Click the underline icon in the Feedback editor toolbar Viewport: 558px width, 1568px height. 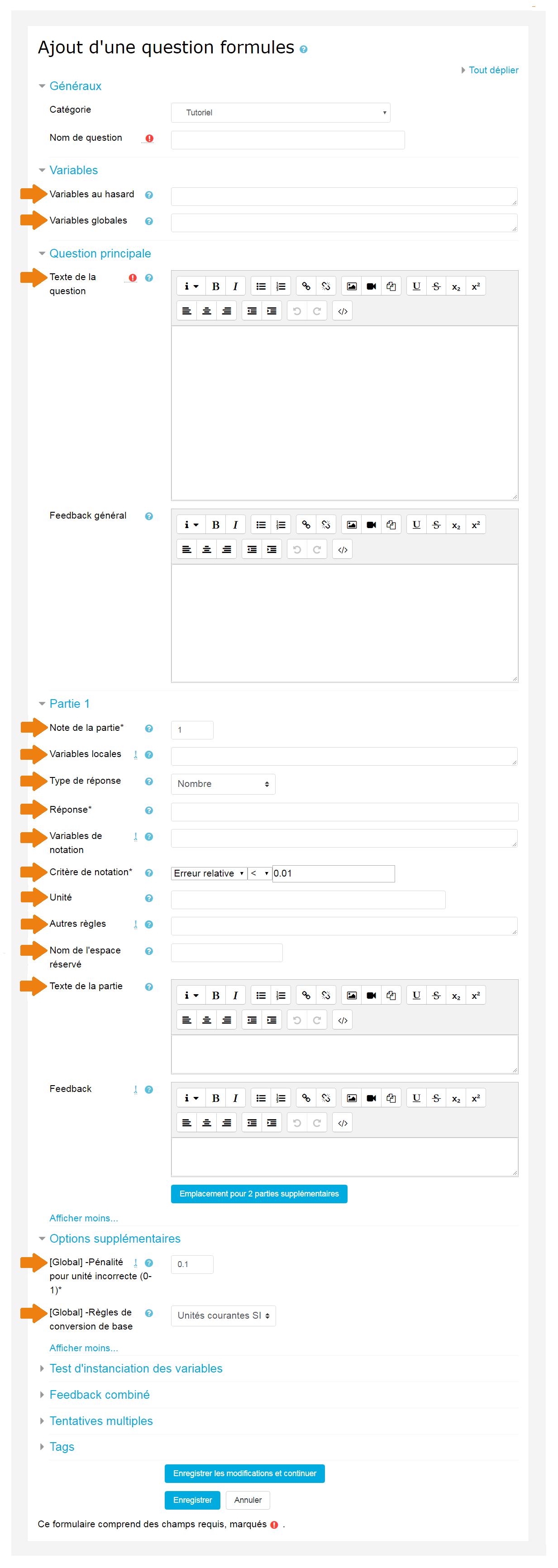click(x=416, y=1098)
